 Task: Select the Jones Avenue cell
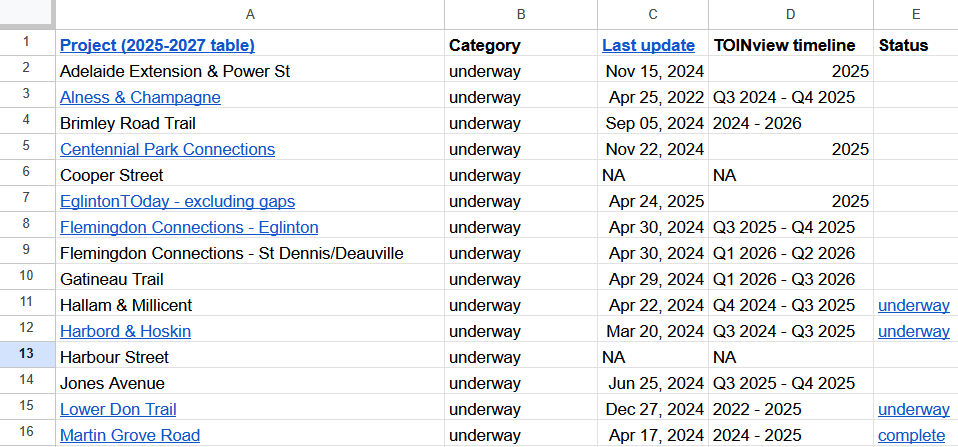pyautogui.click(x=250, y=383)
